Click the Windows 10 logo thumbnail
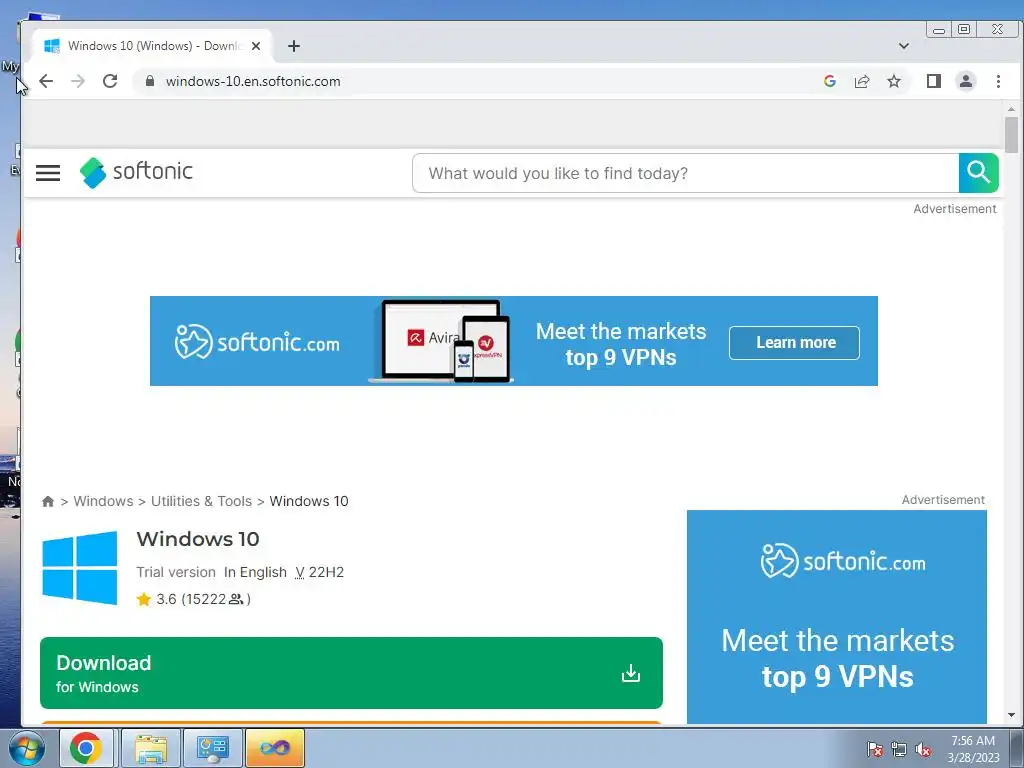Viewport: 1024px width, 768px height. click(80, 568)
